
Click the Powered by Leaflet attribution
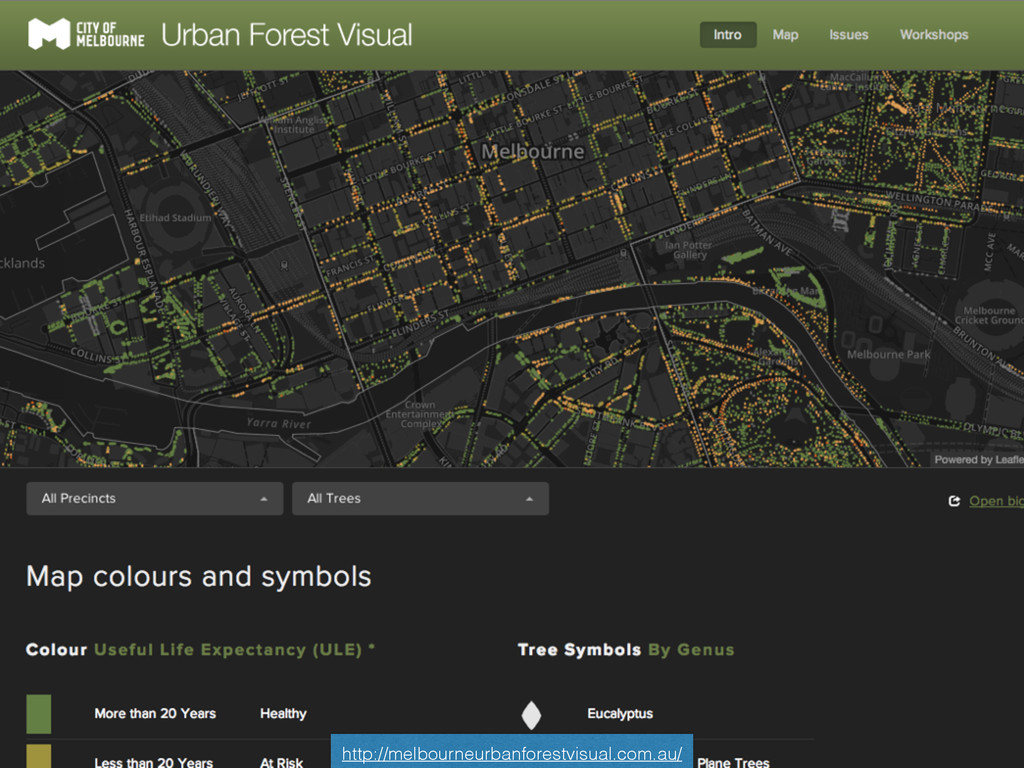(x=978, y=460)
